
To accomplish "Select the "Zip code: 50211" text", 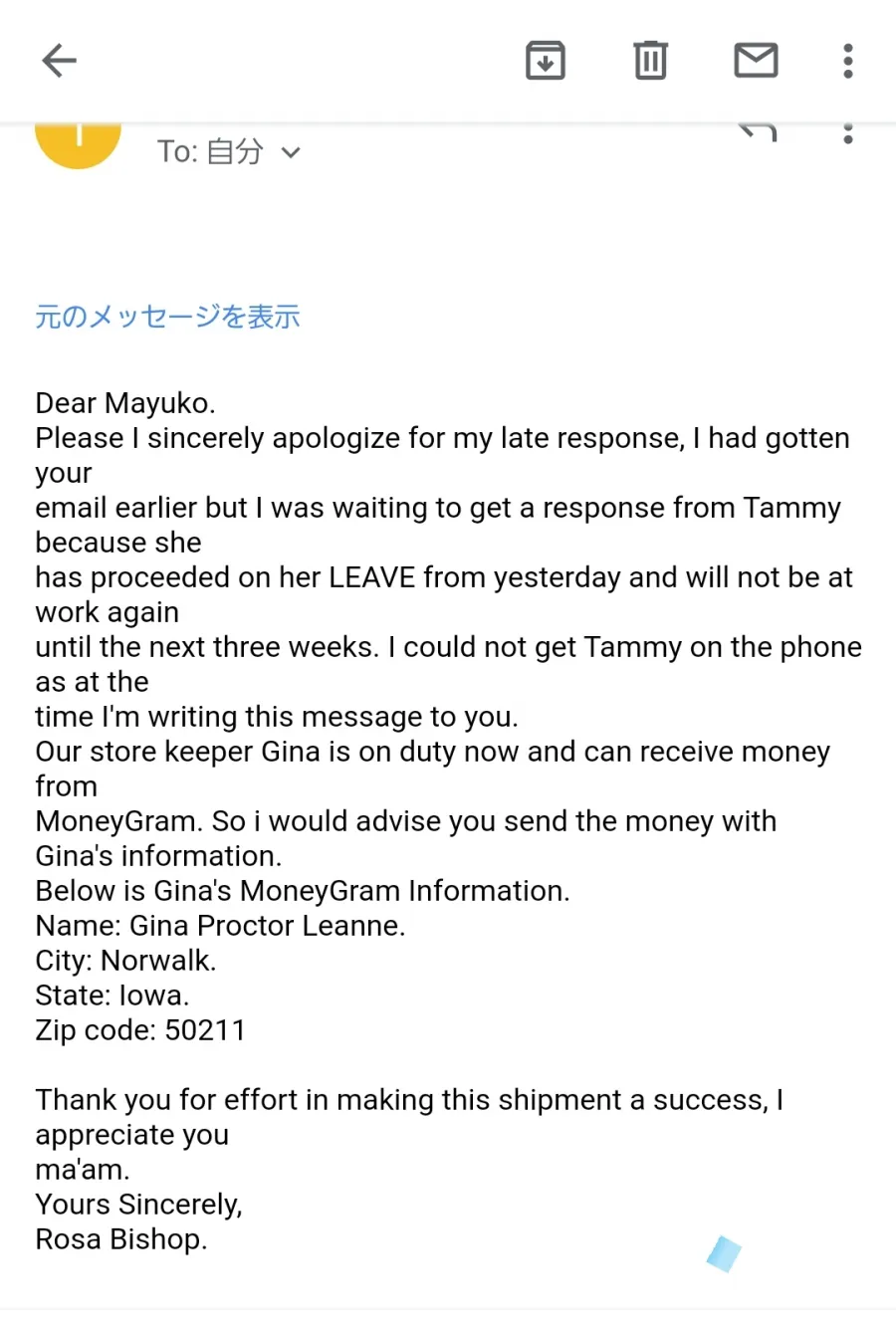I will 140,1030.
